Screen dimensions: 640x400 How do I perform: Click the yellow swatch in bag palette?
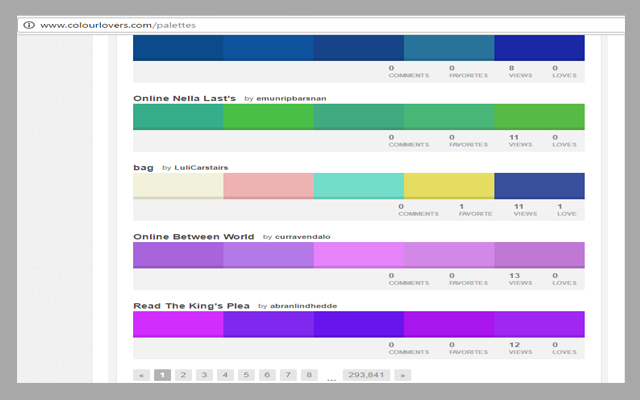click(x=448, y=186)
